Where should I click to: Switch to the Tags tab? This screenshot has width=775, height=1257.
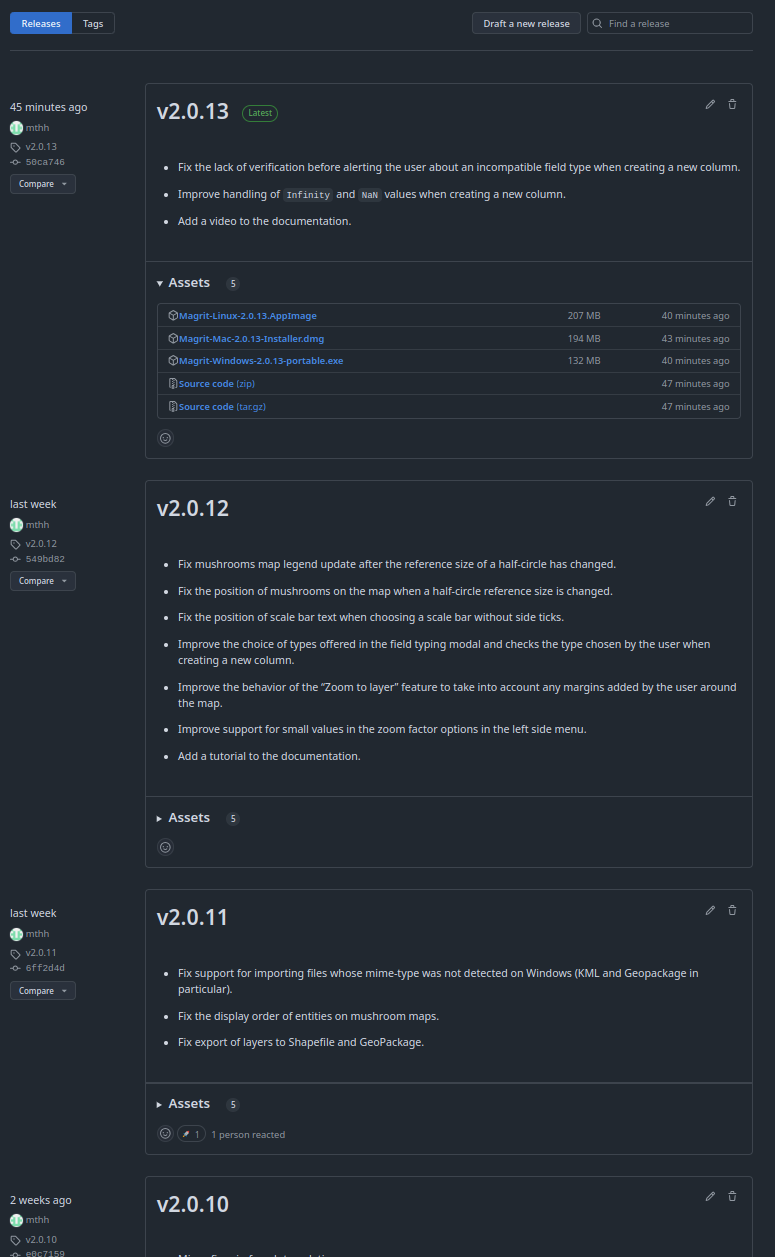[93, 23]
